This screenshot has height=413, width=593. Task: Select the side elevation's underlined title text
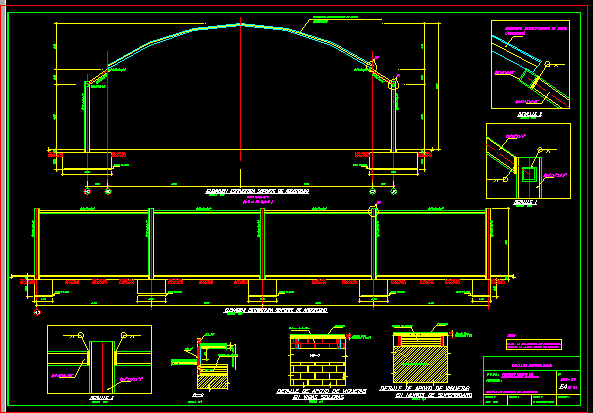[x=276, y=311]
